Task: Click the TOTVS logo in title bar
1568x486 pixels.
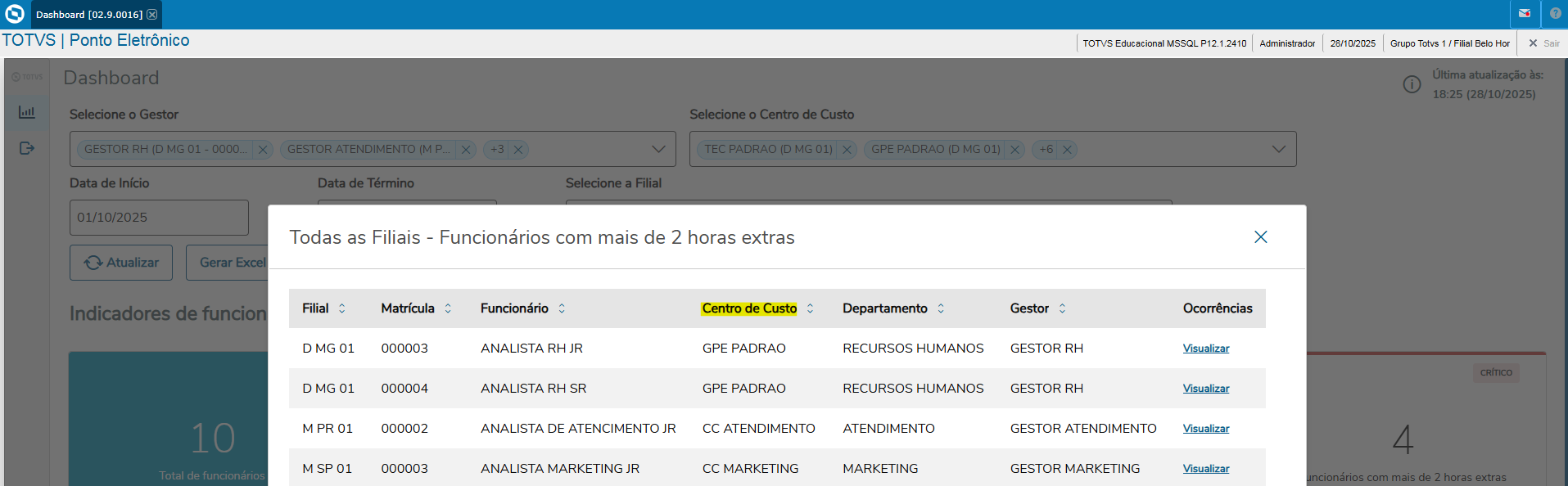Action: point(15,14)
